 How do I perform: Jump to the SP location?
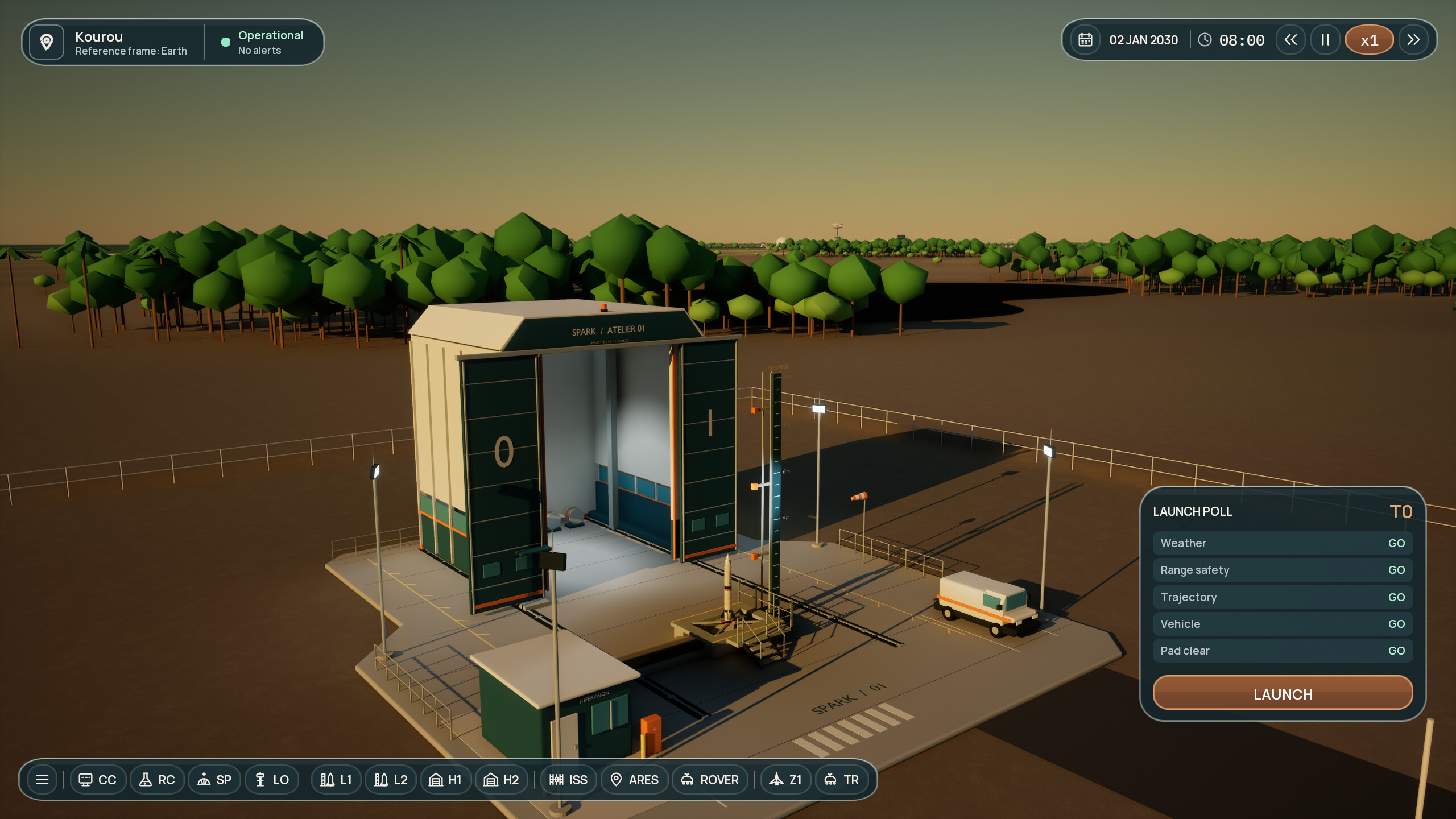214,779
